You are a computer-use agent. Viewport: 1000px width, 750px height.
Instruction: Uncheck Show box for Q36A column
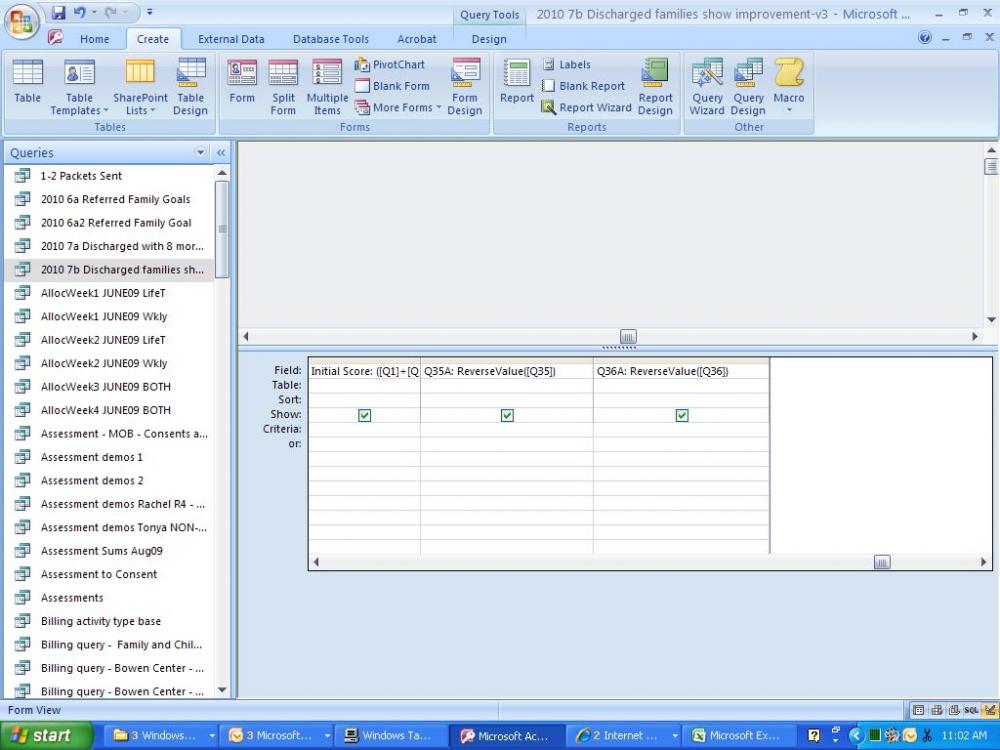(x=682, y=415)
